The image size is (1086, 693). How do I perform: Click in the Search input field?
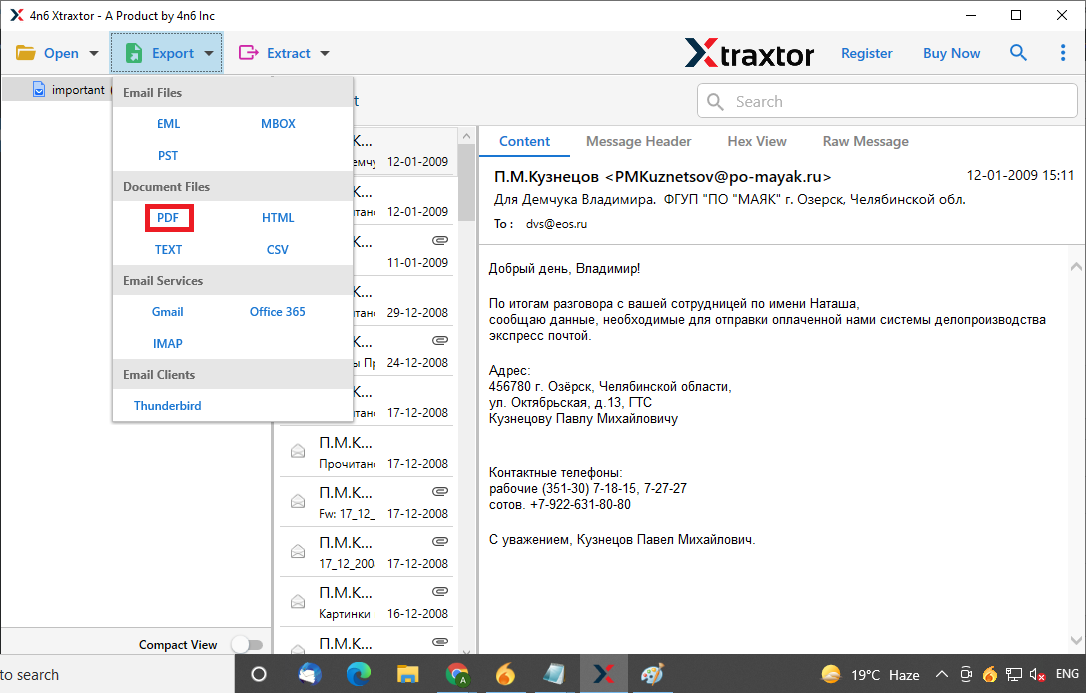pos(888,102)
